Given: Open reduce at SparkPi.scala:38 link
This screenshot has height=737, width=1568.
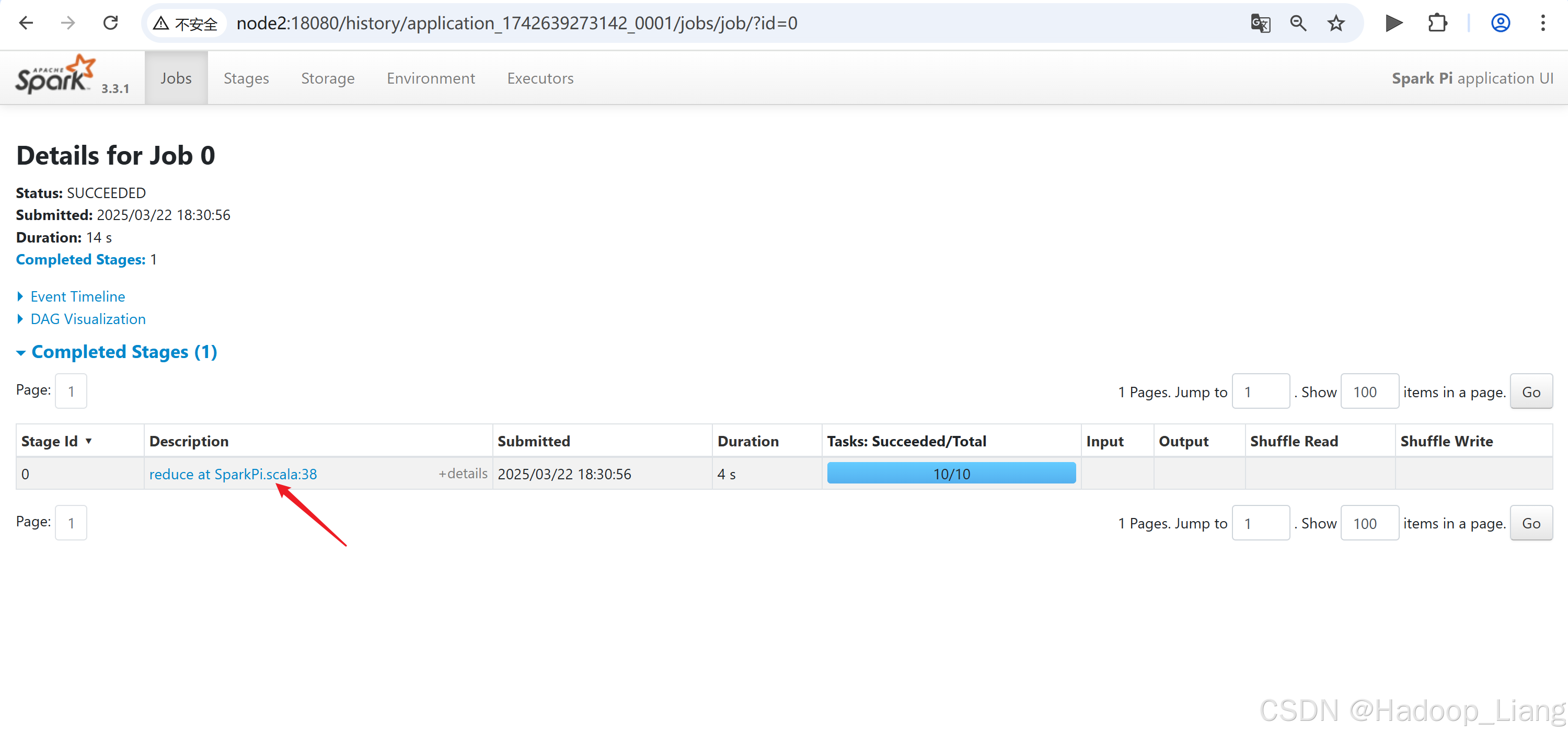Looking at the screenshot, I should tap(233, 474).
